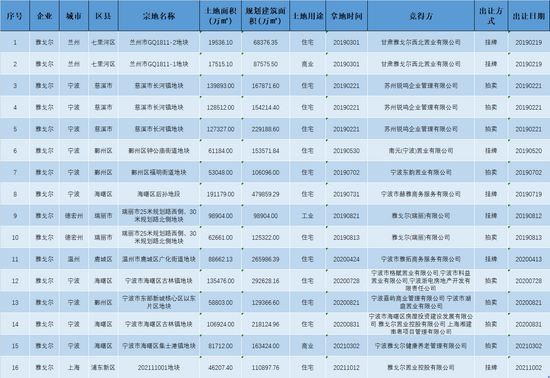
Task: Click land use cell 工业
Action: [x=308, y=216]
